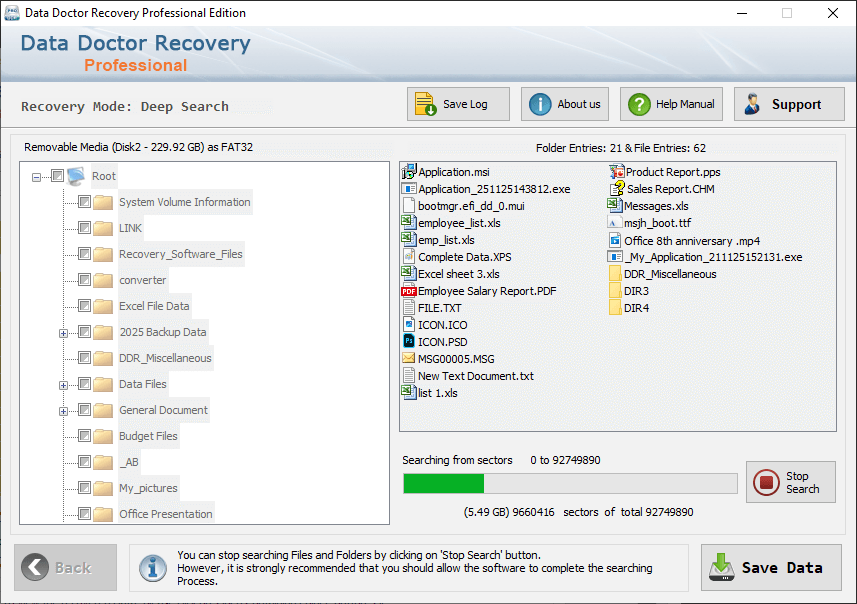857x604 pixels.
Task: Click the Application_251125143812.exe file icon
Action: [409, 189]
